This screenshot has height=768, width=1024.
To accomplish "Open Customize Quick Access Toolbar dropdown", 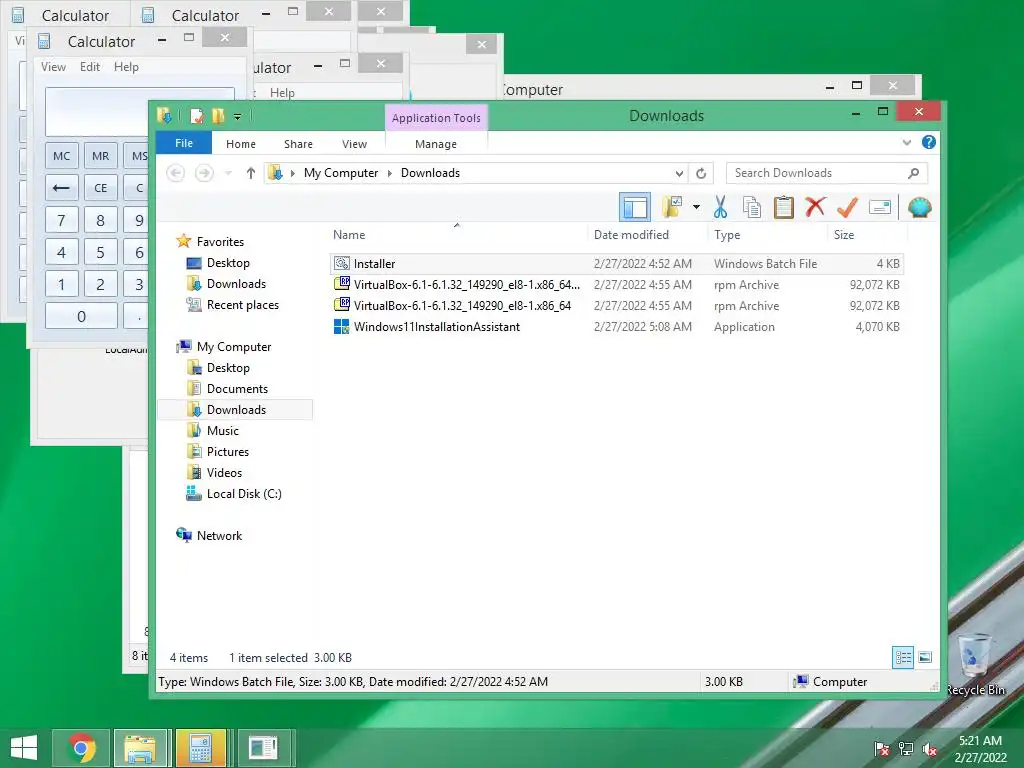I will [238, 117].
